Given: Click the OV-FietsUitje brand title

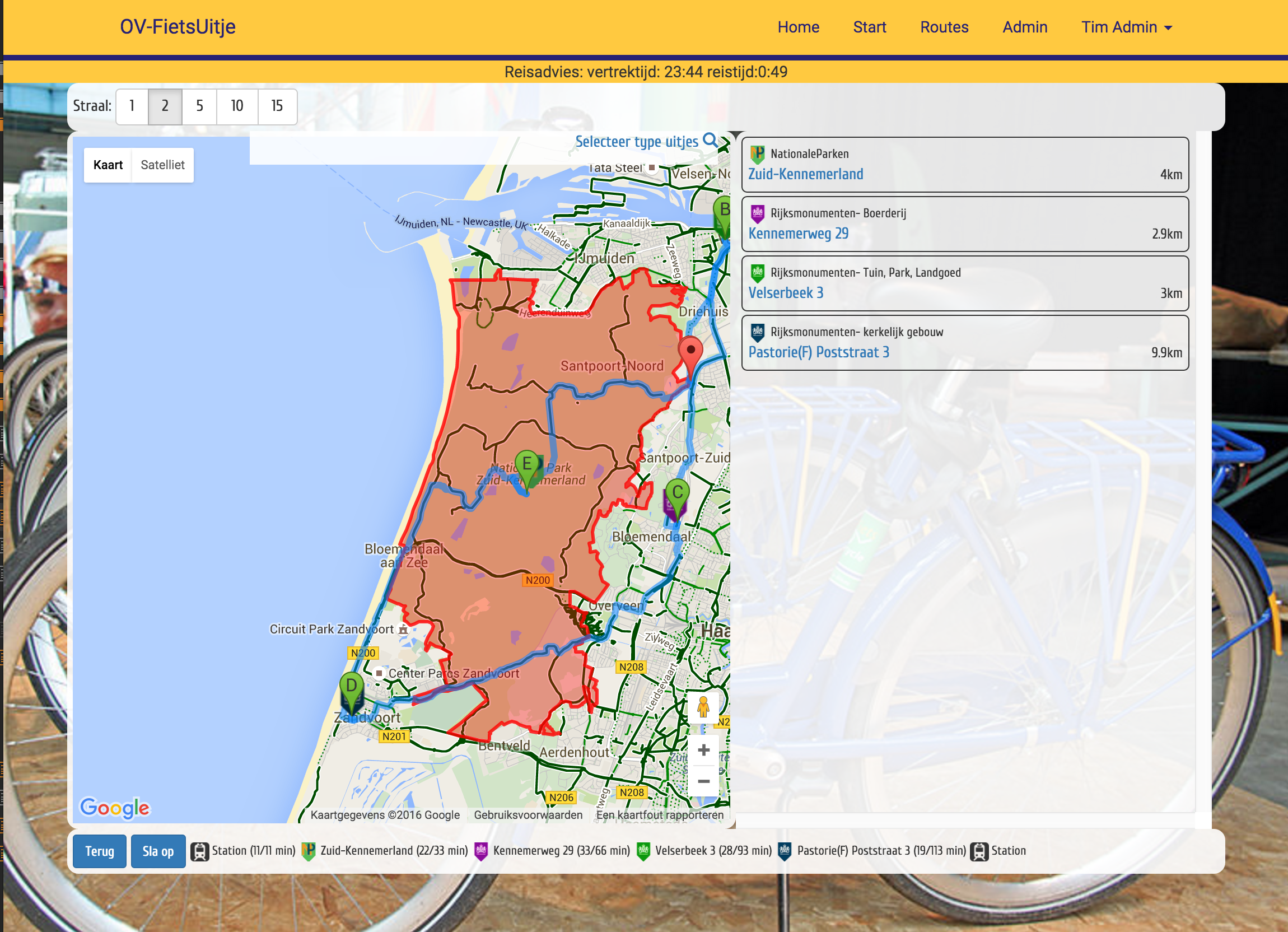Looking at the screenshot, I should [x=178, y=26].
